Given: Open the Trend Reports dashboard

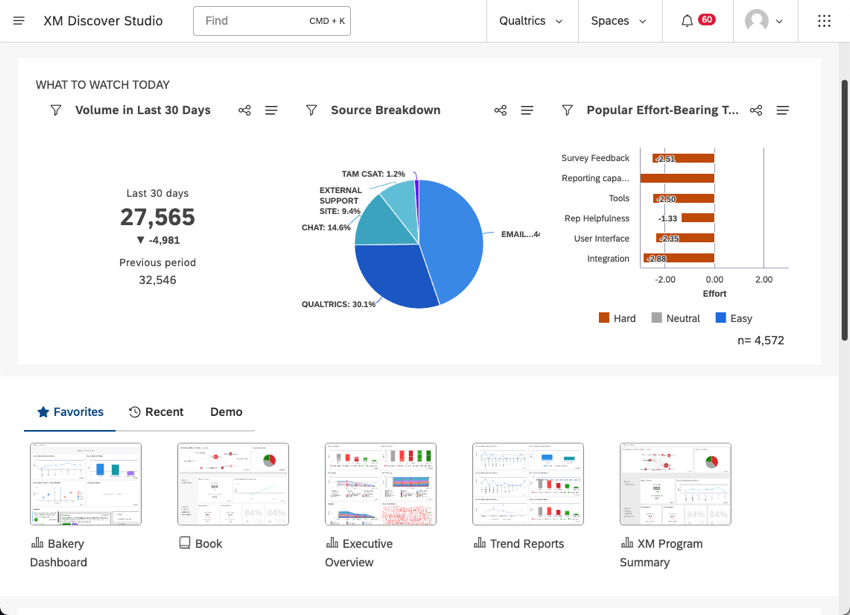Looking at the screenshot, I should point(528,483).
